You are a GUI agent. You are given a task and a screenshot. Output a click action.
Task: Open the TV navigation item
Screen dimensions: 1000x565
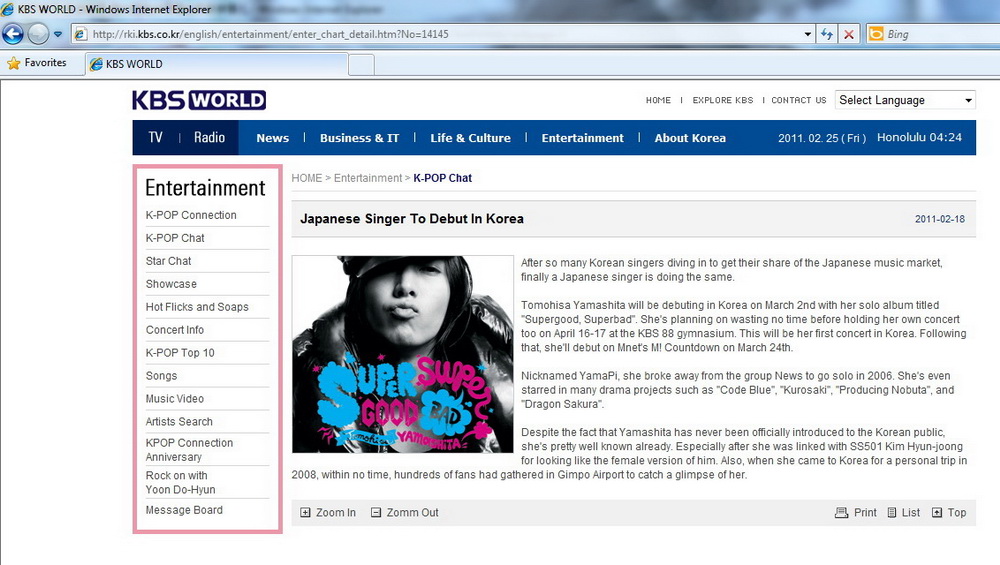point(156,138)
